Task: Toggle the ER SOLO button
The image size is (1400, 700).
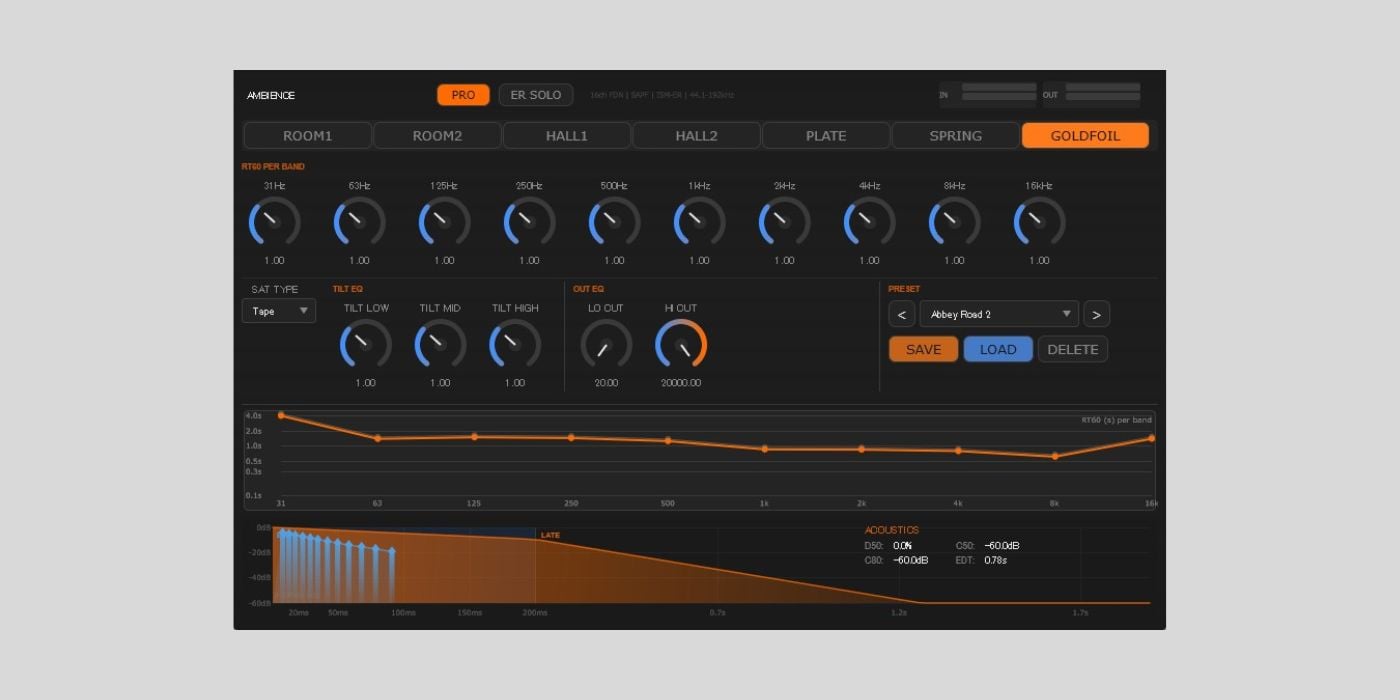Action: 536,95
